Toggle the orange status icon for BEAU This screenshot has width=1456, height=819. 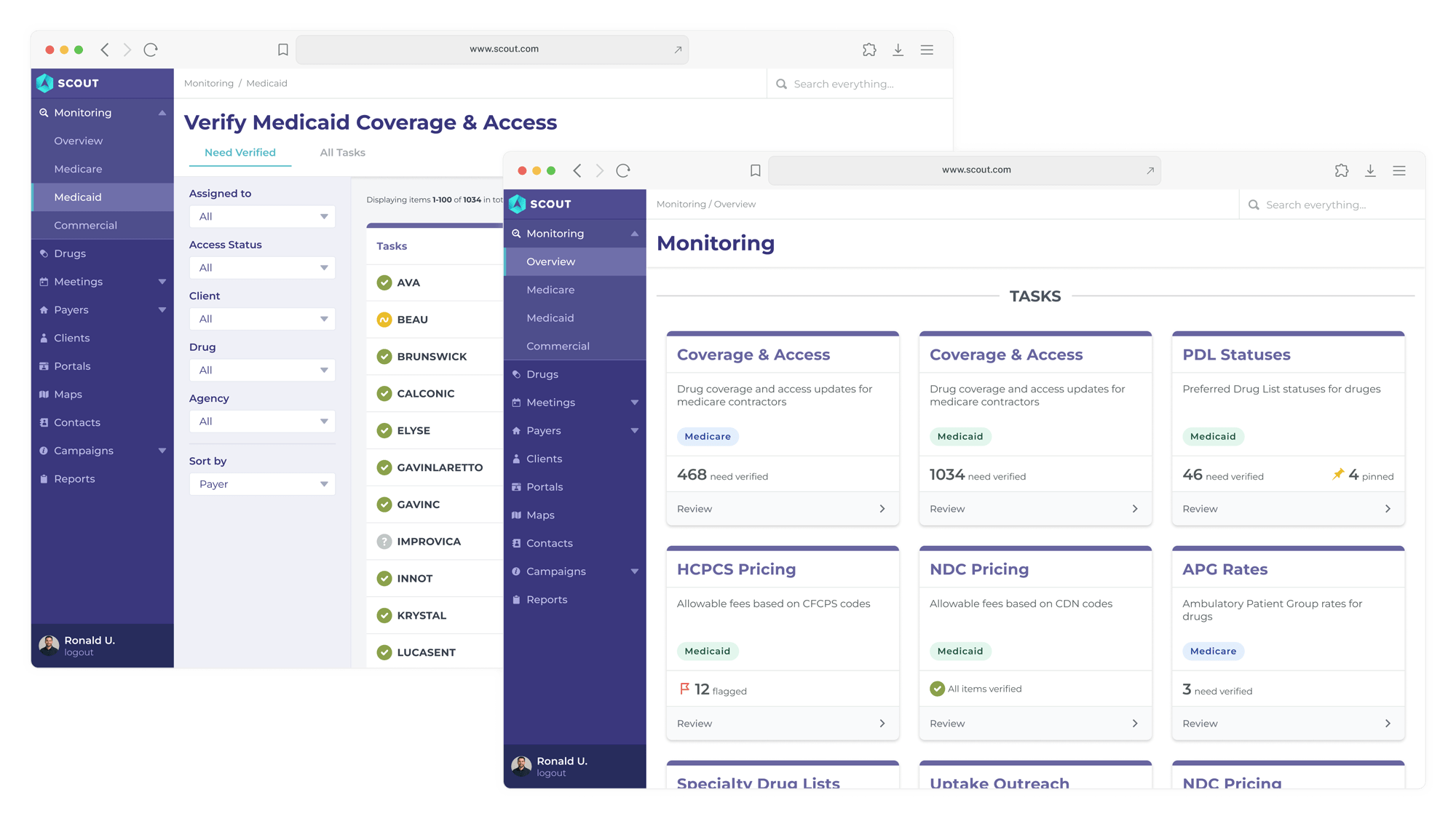point(384,320)
